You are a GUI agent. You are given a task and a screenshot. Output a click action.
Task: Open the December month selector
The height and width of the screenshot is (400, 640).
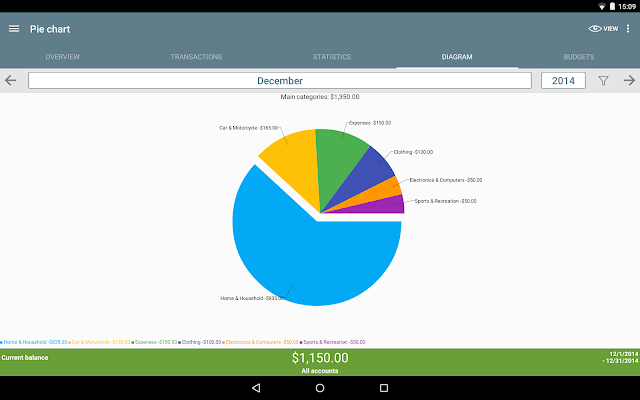280,80
